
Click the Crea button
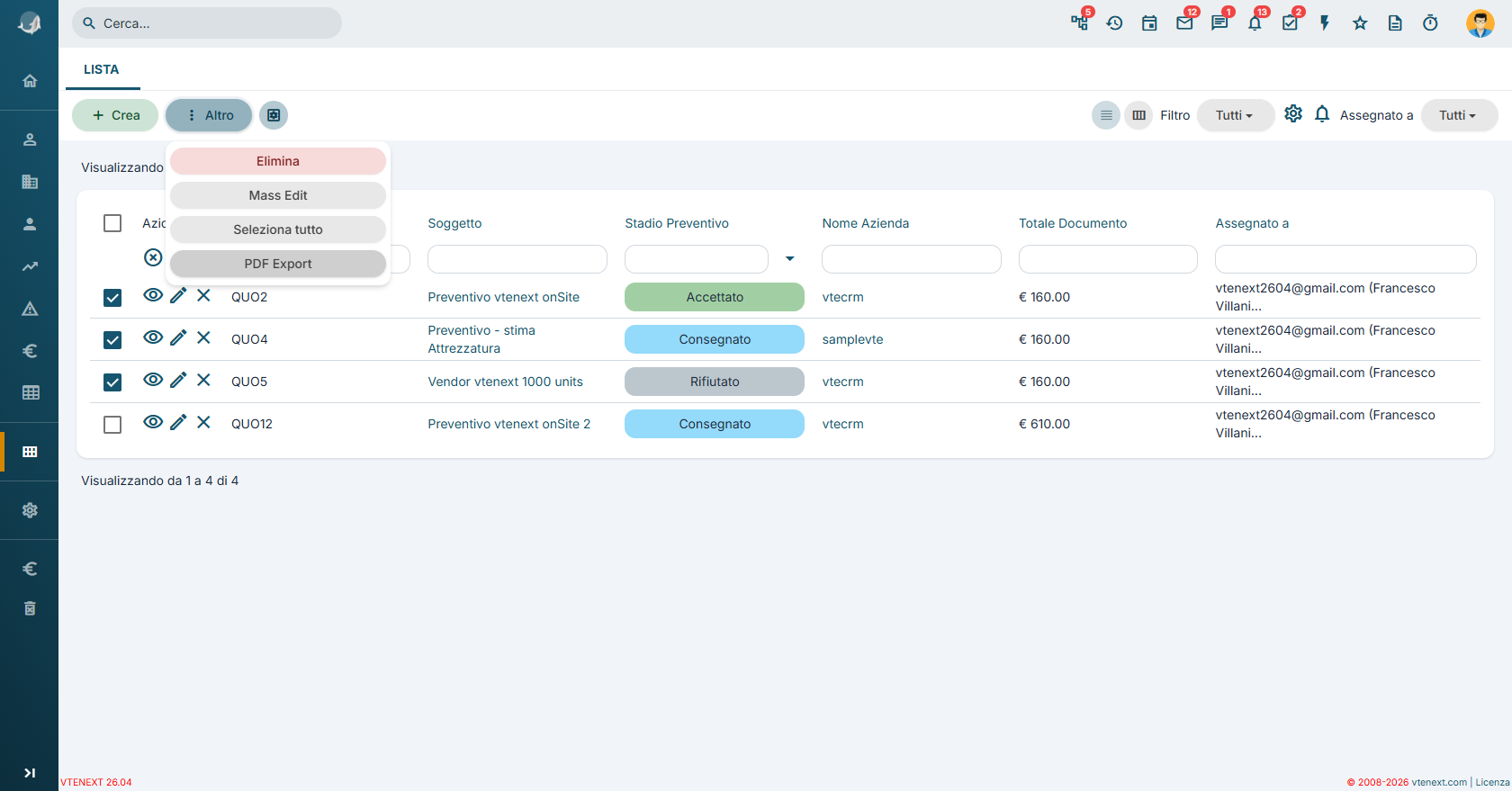(115, 115)
